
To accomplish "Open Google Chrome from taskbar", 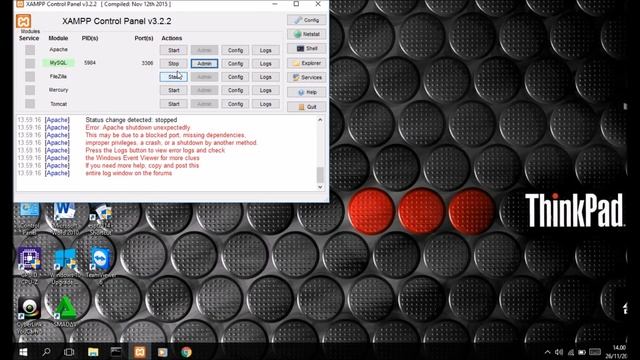I will click(x=186, y=352).
